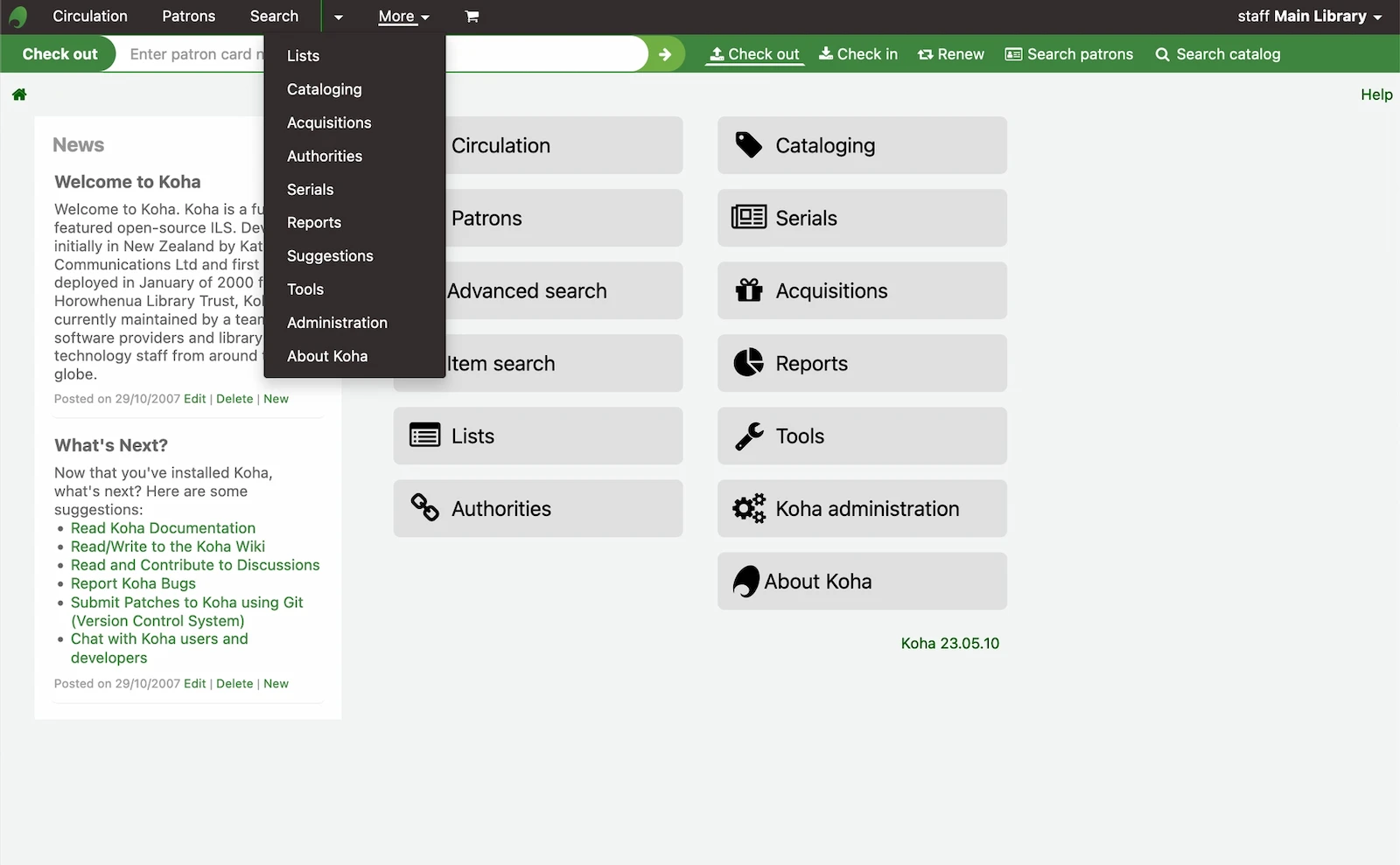Click the Koha leaf logo in top bar

[x=18, y=17]
